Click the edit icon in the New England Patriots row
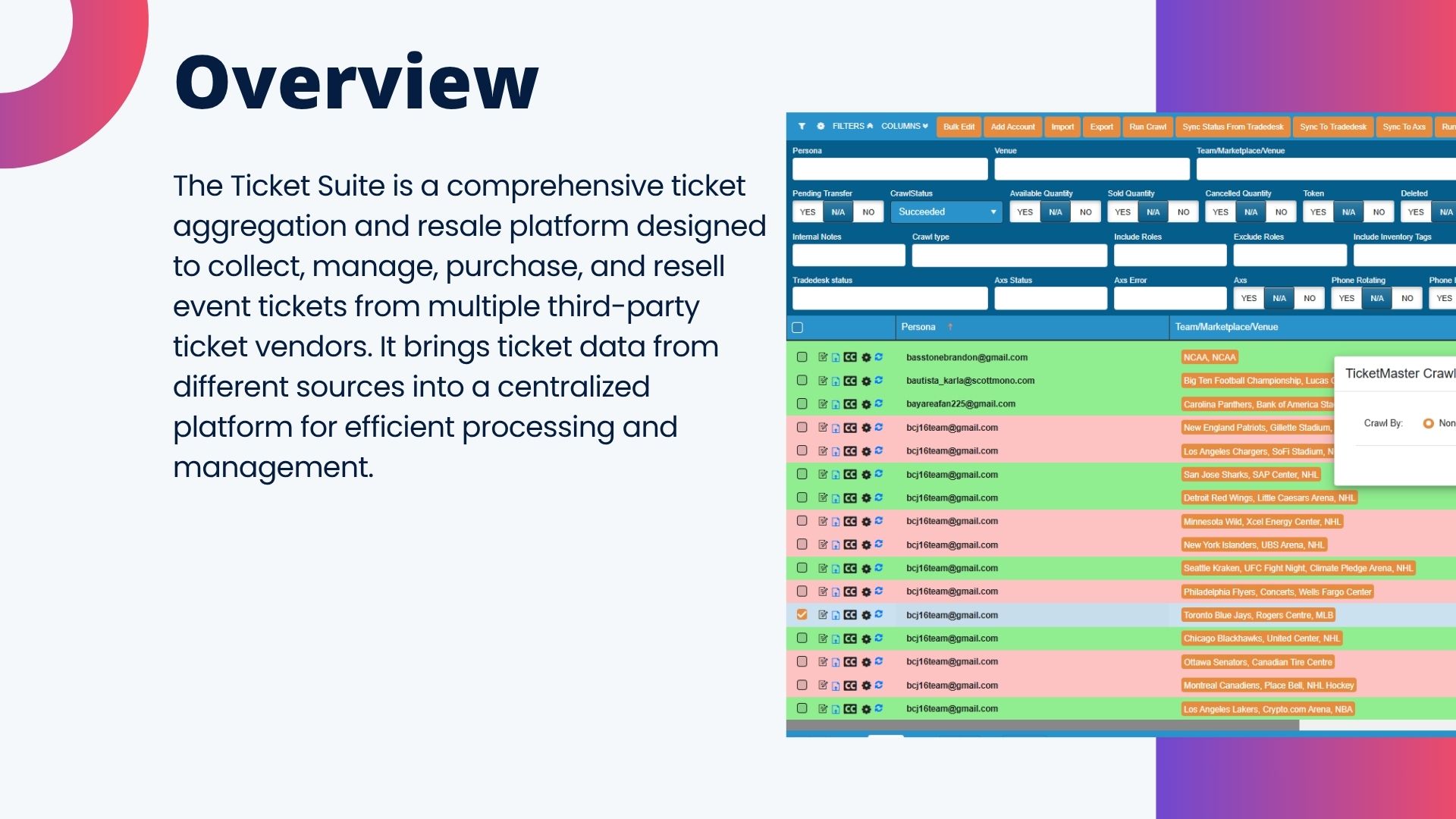 tap(823, 428)
